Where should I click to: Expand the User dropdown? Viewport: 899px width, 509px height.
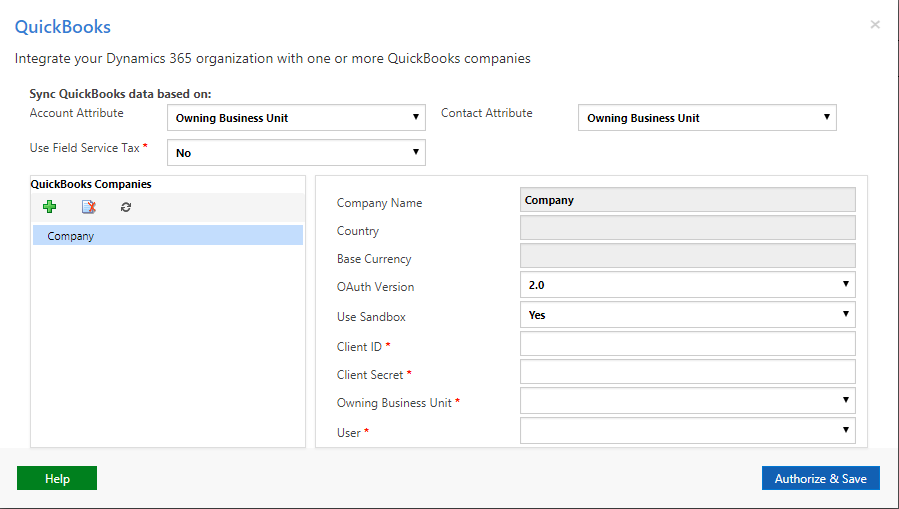pyautogui.click(x=687, y=430)
